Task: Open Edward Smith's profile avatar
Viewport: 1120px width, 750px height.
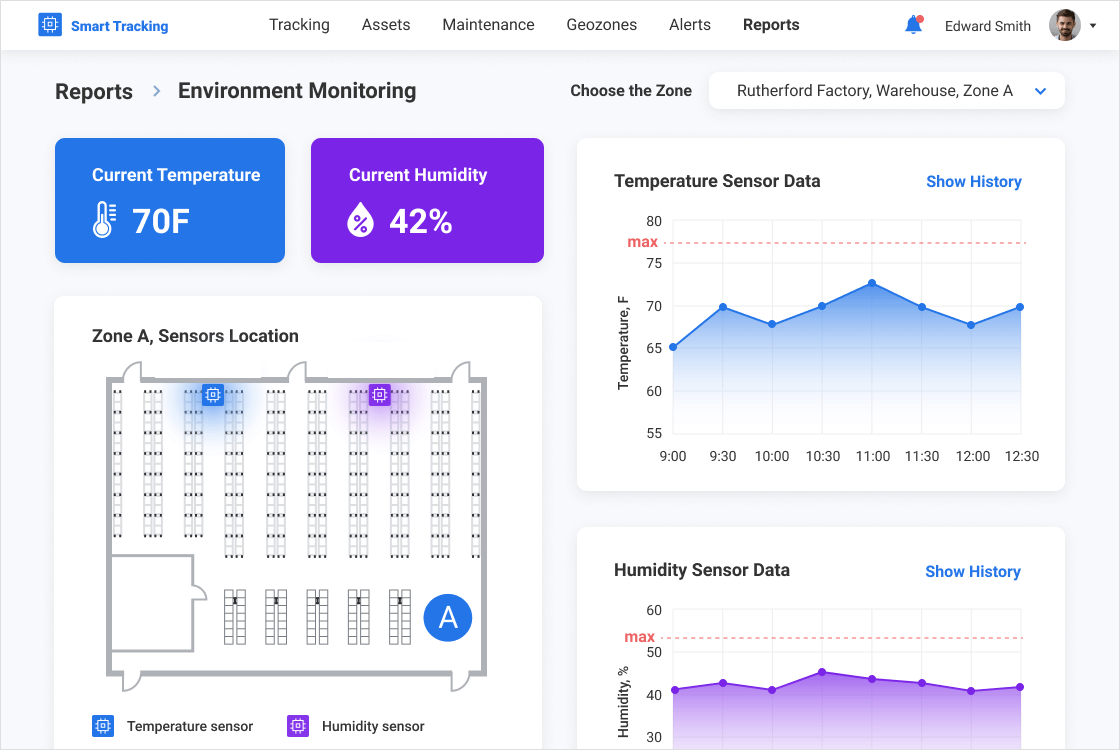Action: tap(1064, 25)
